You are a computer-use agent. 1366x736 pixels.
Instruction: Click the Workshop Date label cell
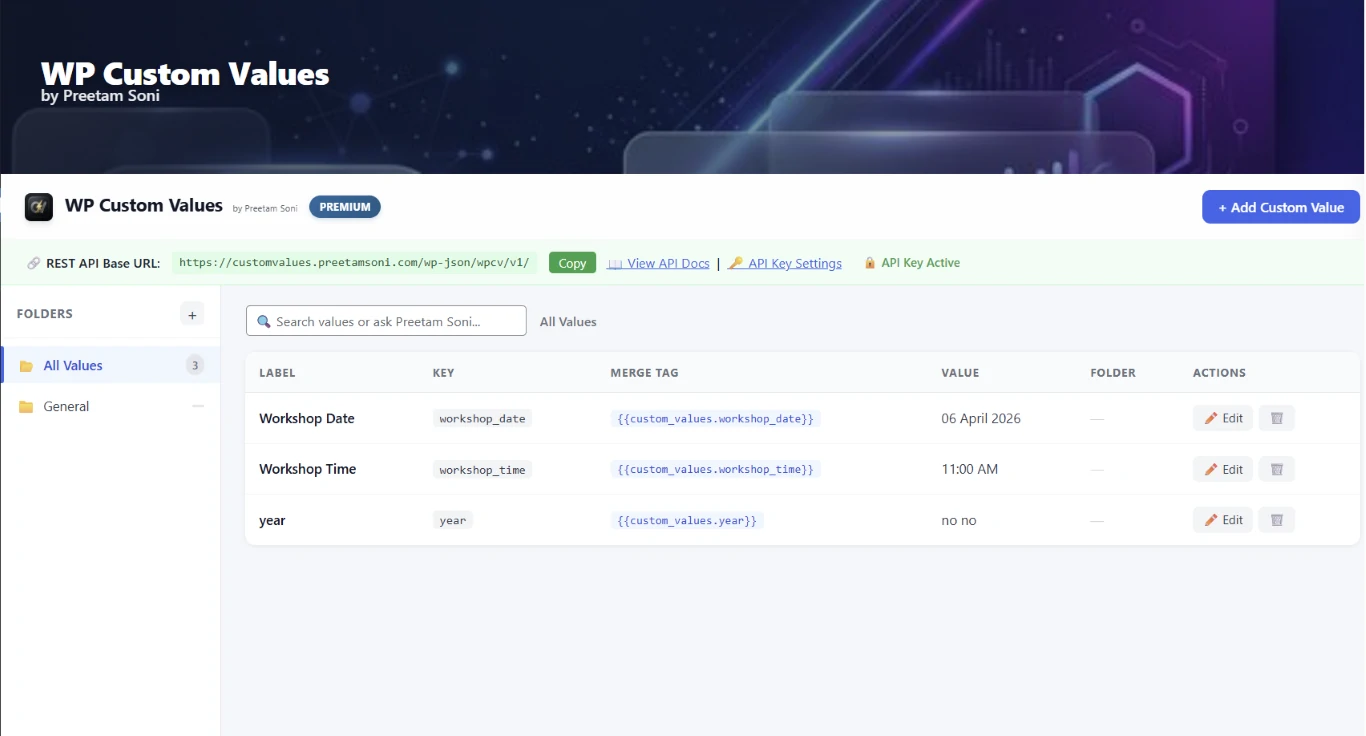(x=307, y=418)
